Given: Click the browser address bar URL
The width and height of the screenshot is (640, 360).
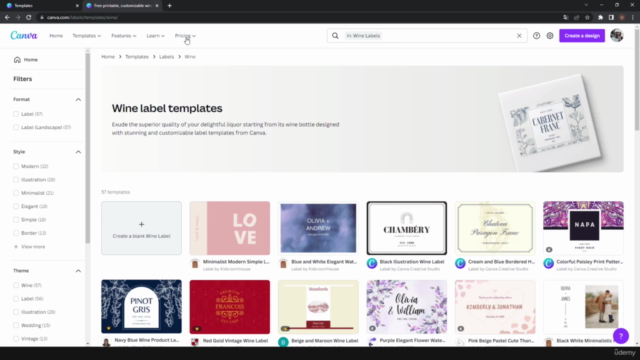Looking at the screenshot, I should point(82,18).
